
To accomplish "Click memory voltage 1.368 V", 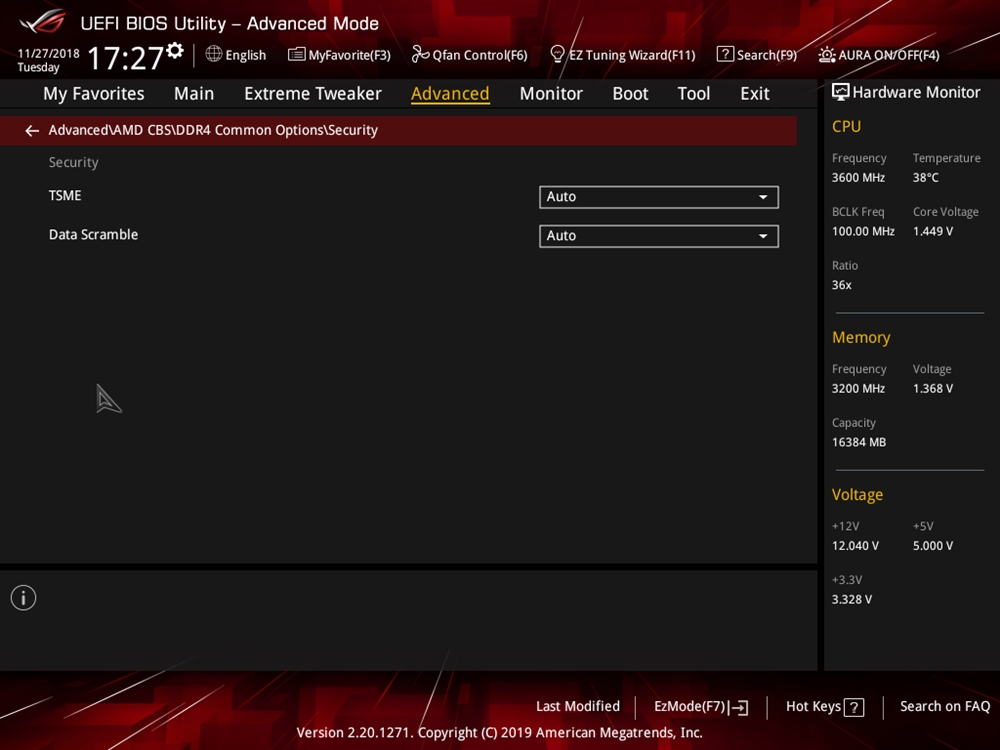I will click(x=932, y=389).
